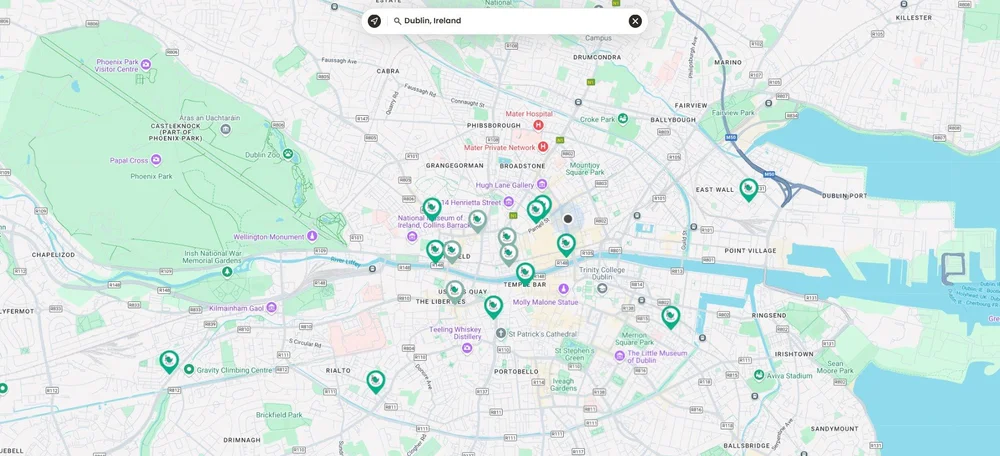
Task: Click the Gravity Climbing Centre green marker
Action: (189, 369)
